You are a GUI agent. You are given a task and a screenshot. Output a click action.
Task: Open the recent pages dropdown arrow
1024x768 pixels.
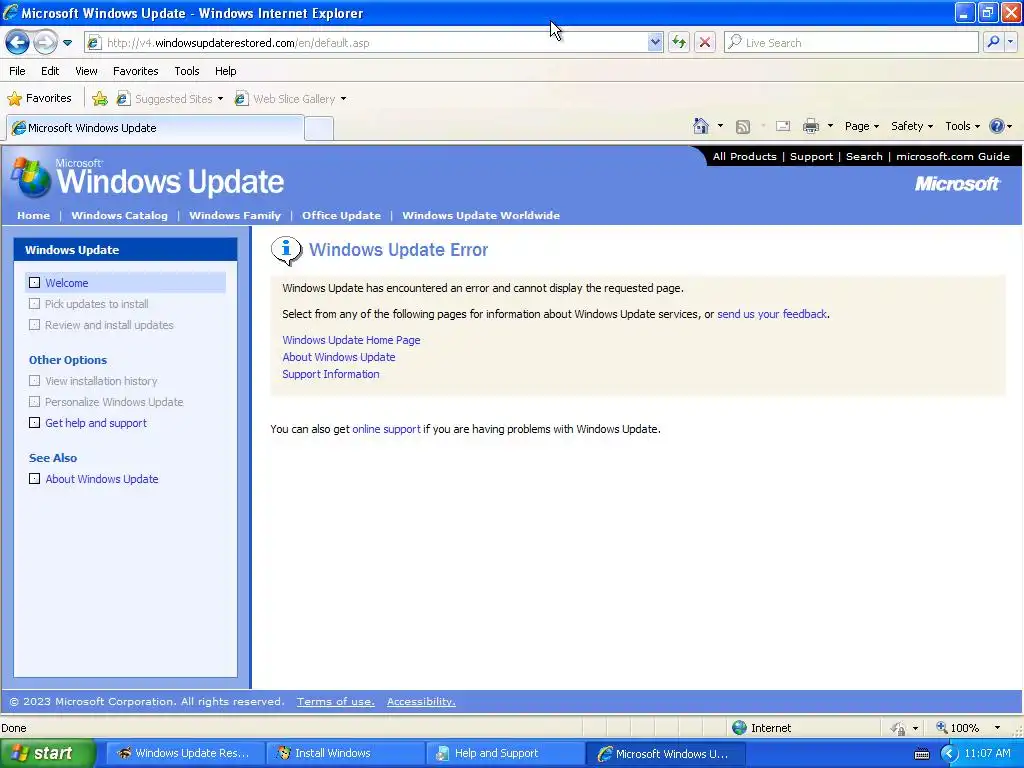coord(67,43)
